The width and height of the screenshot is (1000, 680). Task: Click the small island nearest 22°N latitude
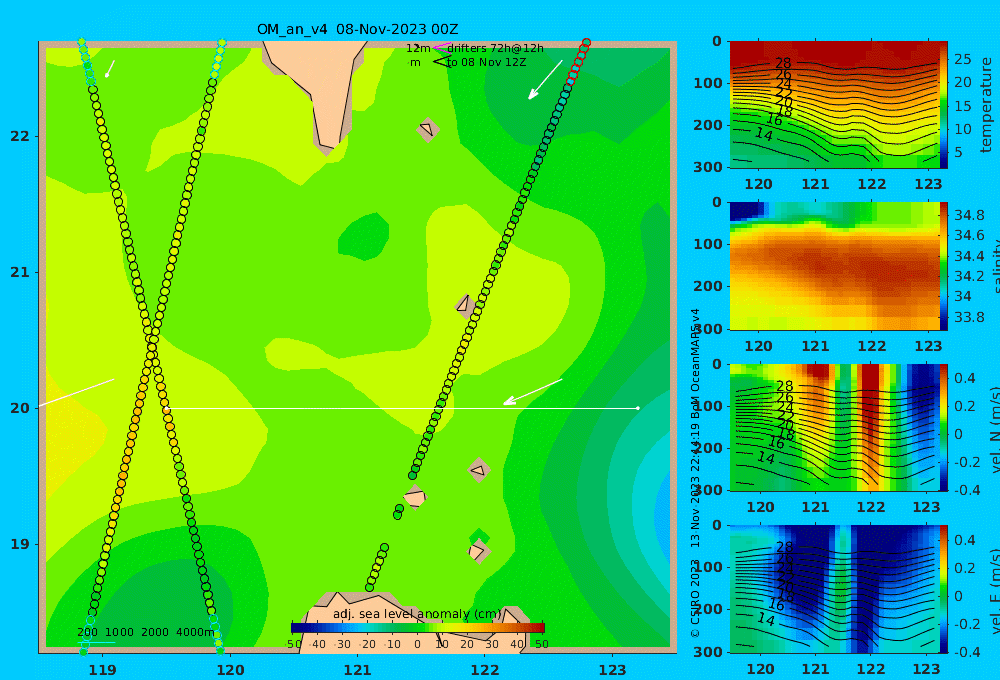pos(427,129)
